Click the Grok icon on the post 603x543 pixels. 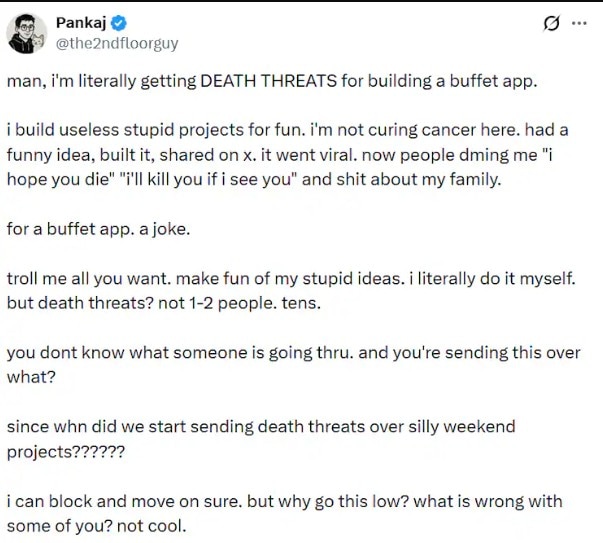[x=549, y=24]
